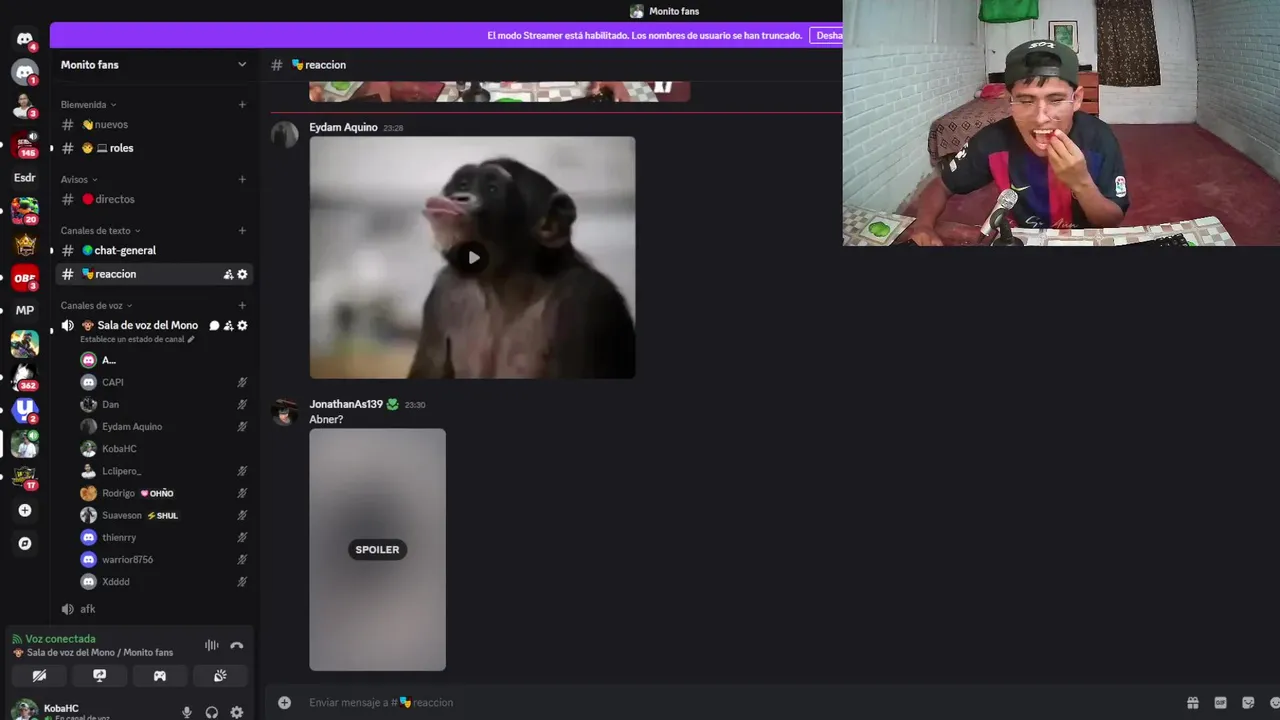
Task: Toggle the camera on/off button
Action: (39, 676)
